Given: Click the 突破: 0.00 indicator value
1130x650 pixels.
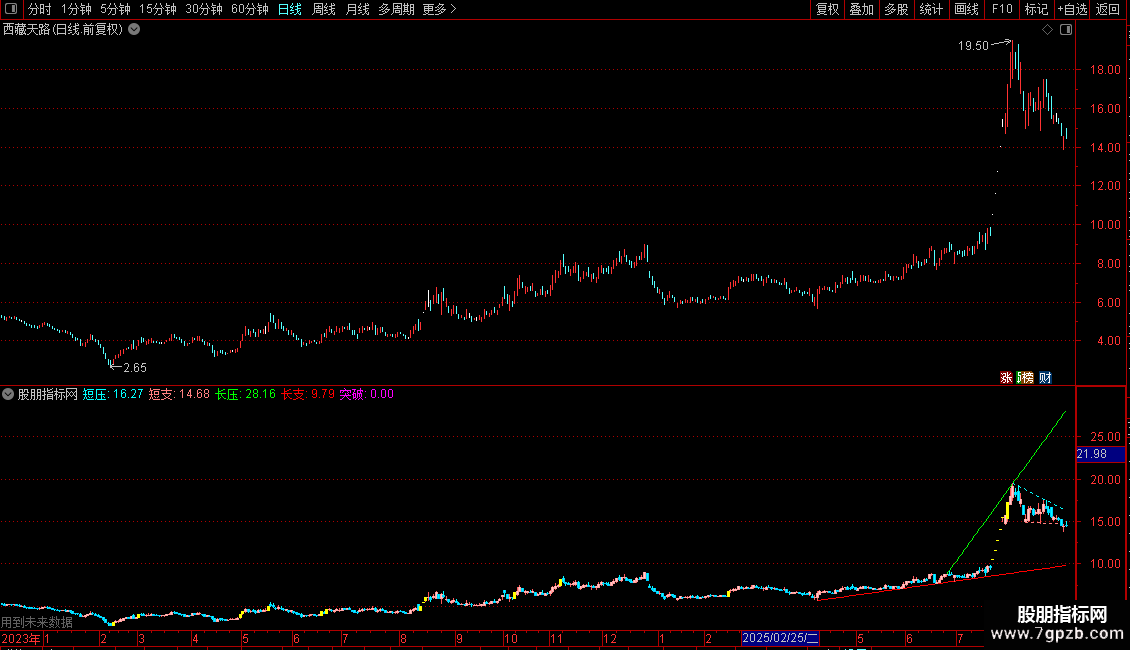Looking at the screenshot, I should 367,394.
